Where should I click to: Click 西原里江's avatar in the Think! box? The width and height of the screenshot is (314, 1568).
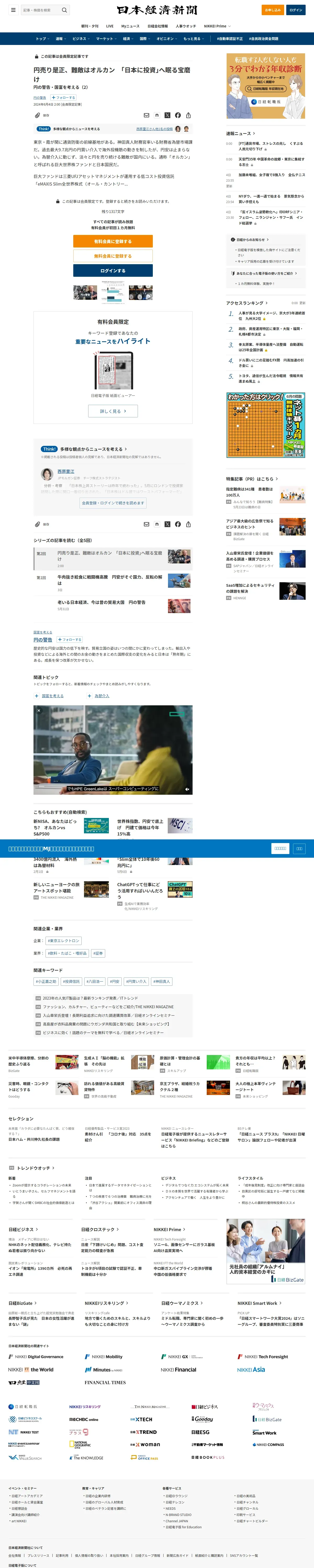point(47,474)
